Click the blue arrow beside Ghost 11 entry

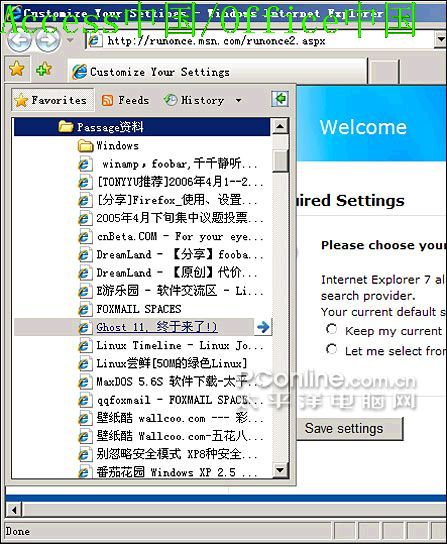(263, 327)
